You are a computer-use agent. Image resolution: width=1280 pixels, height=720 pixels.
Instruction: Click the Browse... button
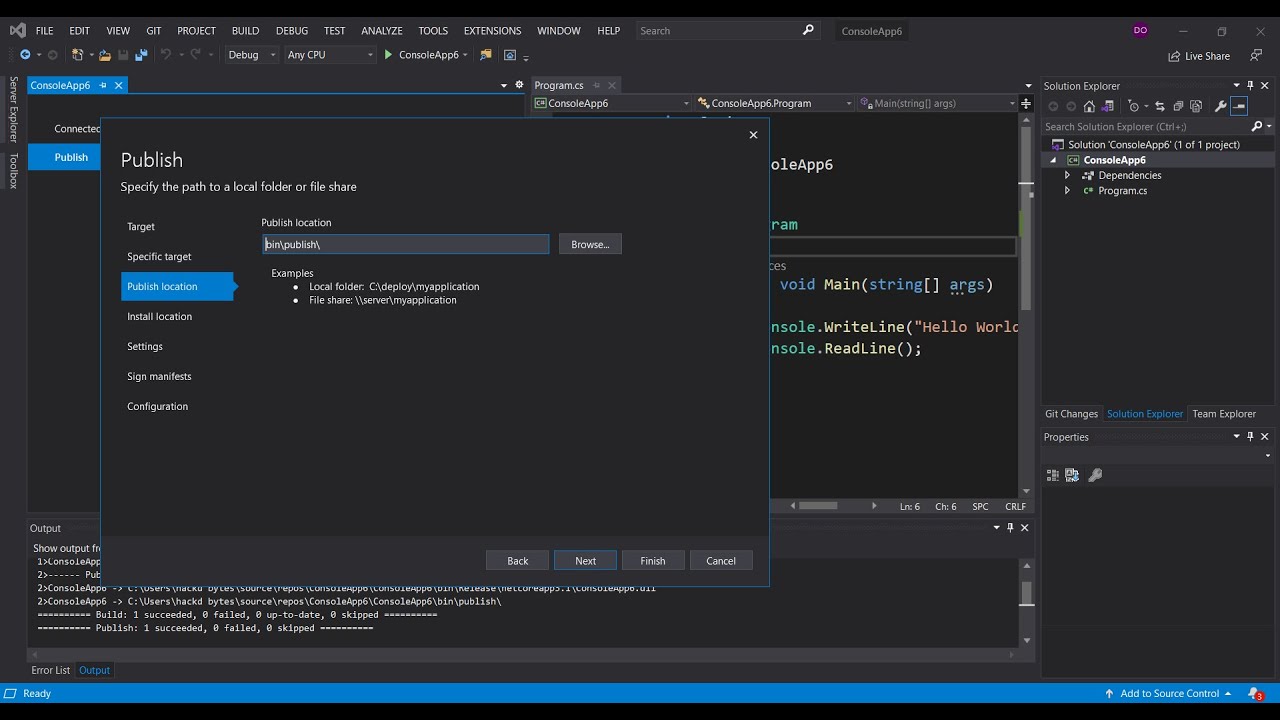(590, 244)
